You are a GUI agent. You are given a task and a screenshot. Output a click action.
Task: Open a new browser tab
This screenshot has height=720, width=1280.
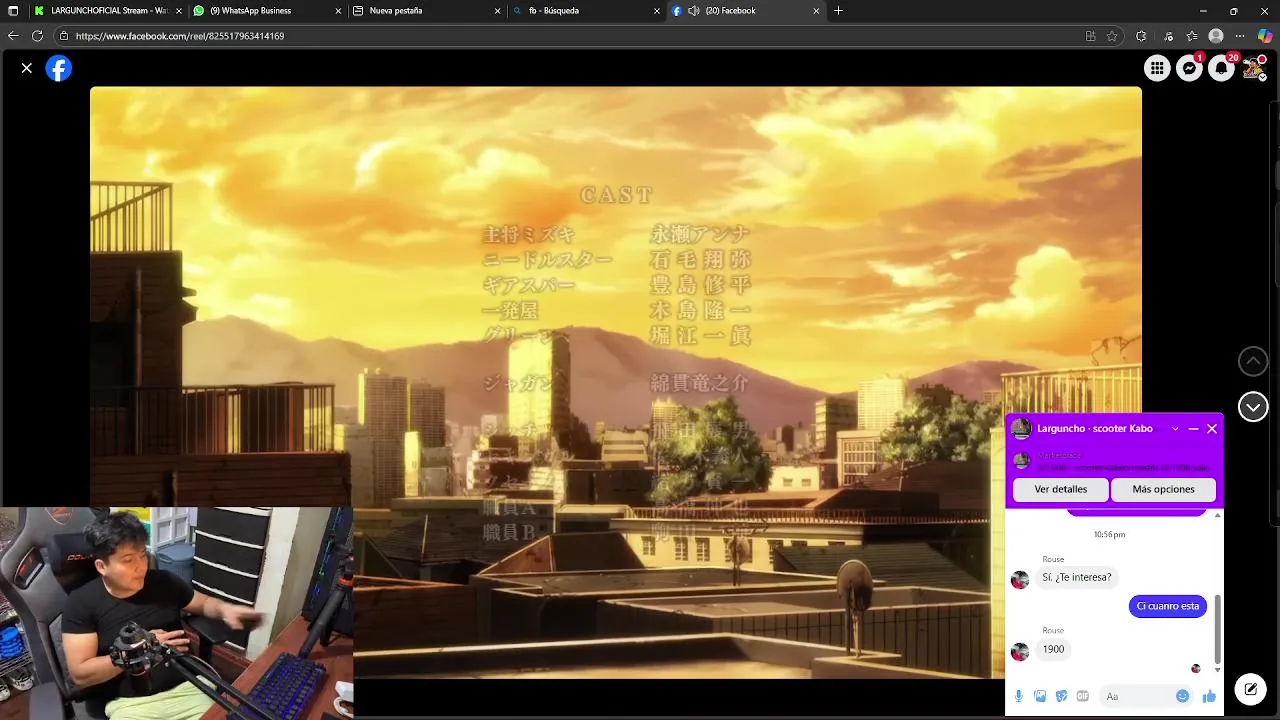tap(838, 11)
